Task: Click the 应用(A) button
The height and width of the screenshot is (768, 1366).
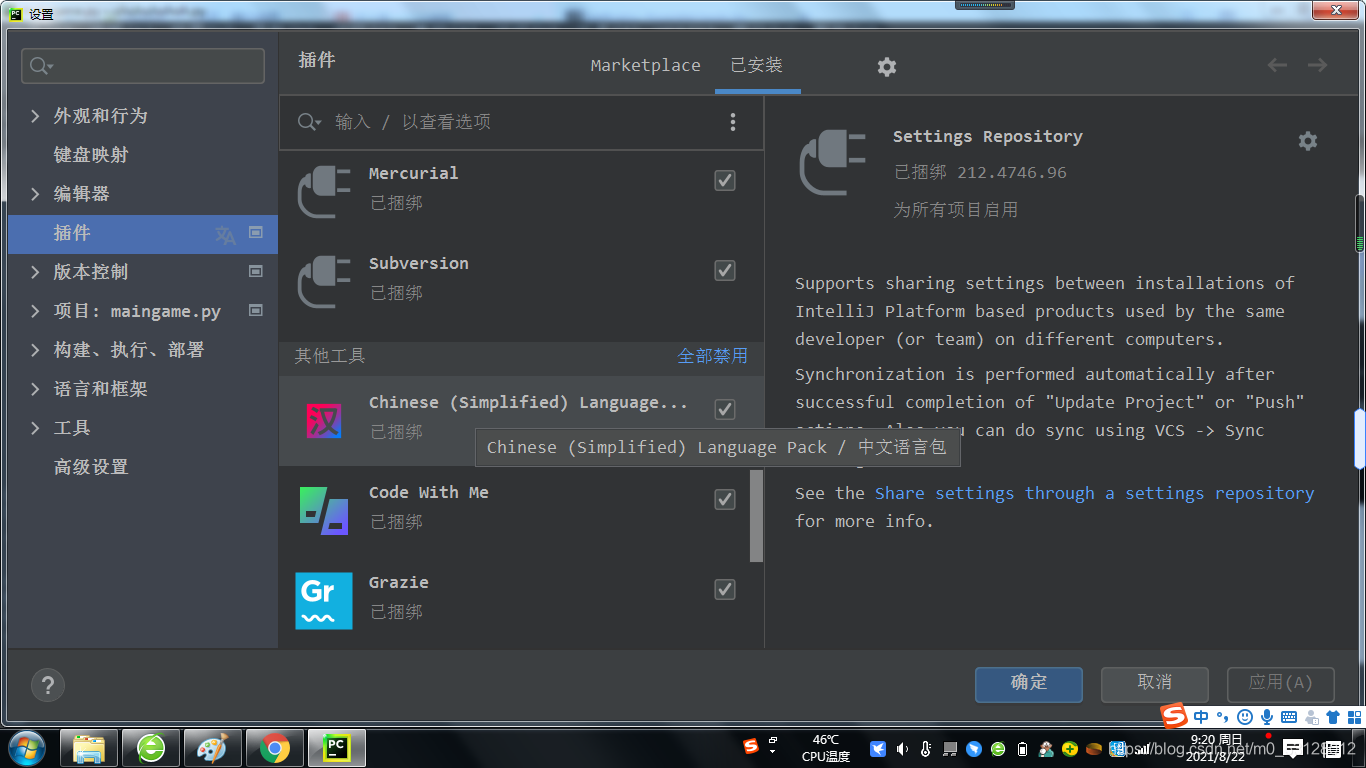Action: (1281, 684)
